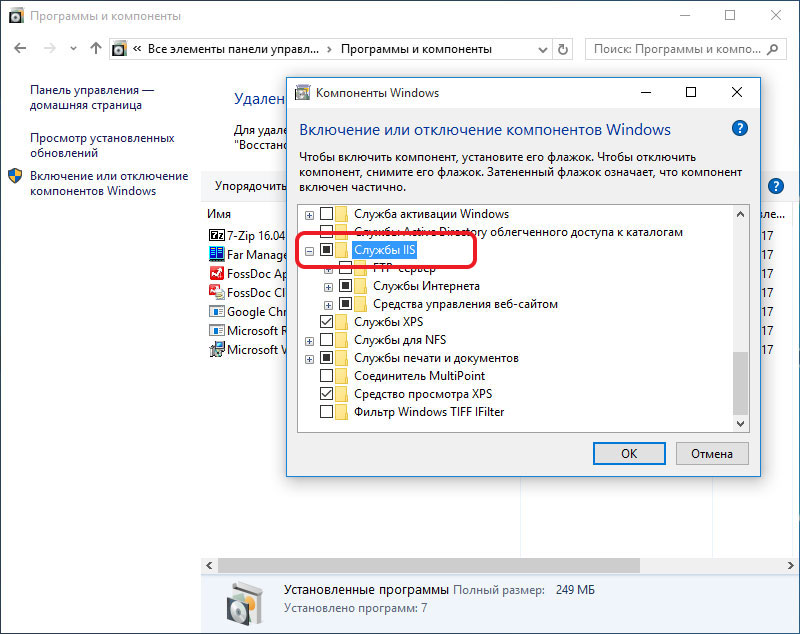Viewport: 800px width, 634px height.
Task: Click folder icon of Службы XPS
Action: [x=342, y=321]
